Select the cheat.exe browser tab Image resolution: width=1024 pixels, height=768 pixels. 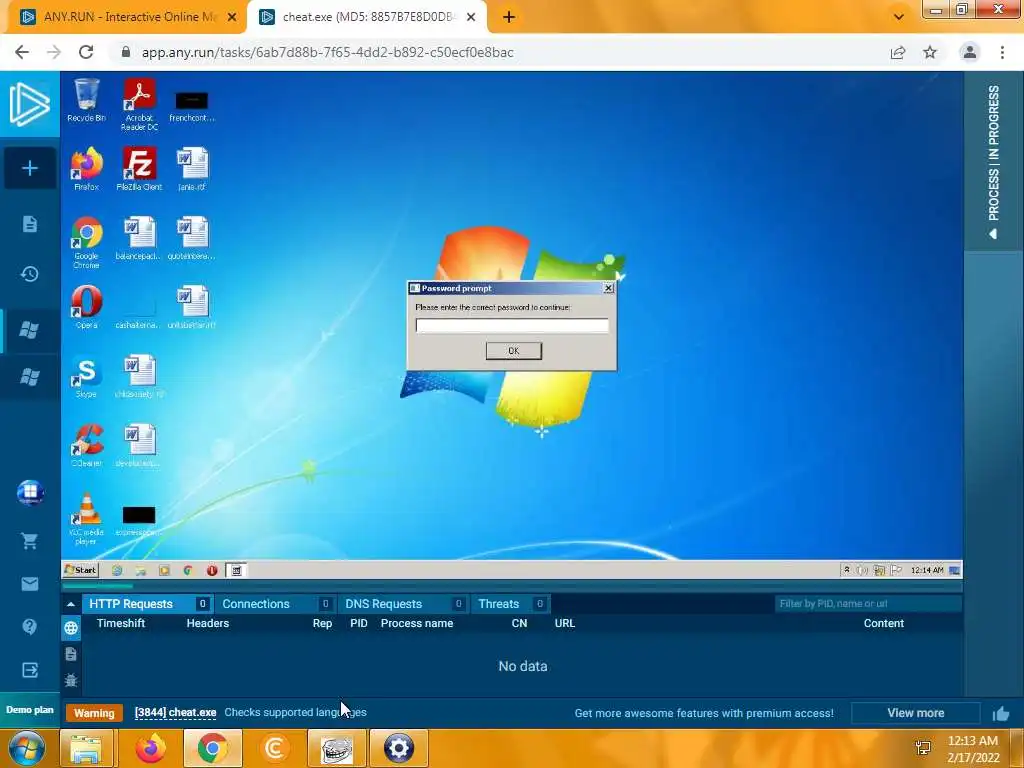pyautogui.click(x=366, y=17)
